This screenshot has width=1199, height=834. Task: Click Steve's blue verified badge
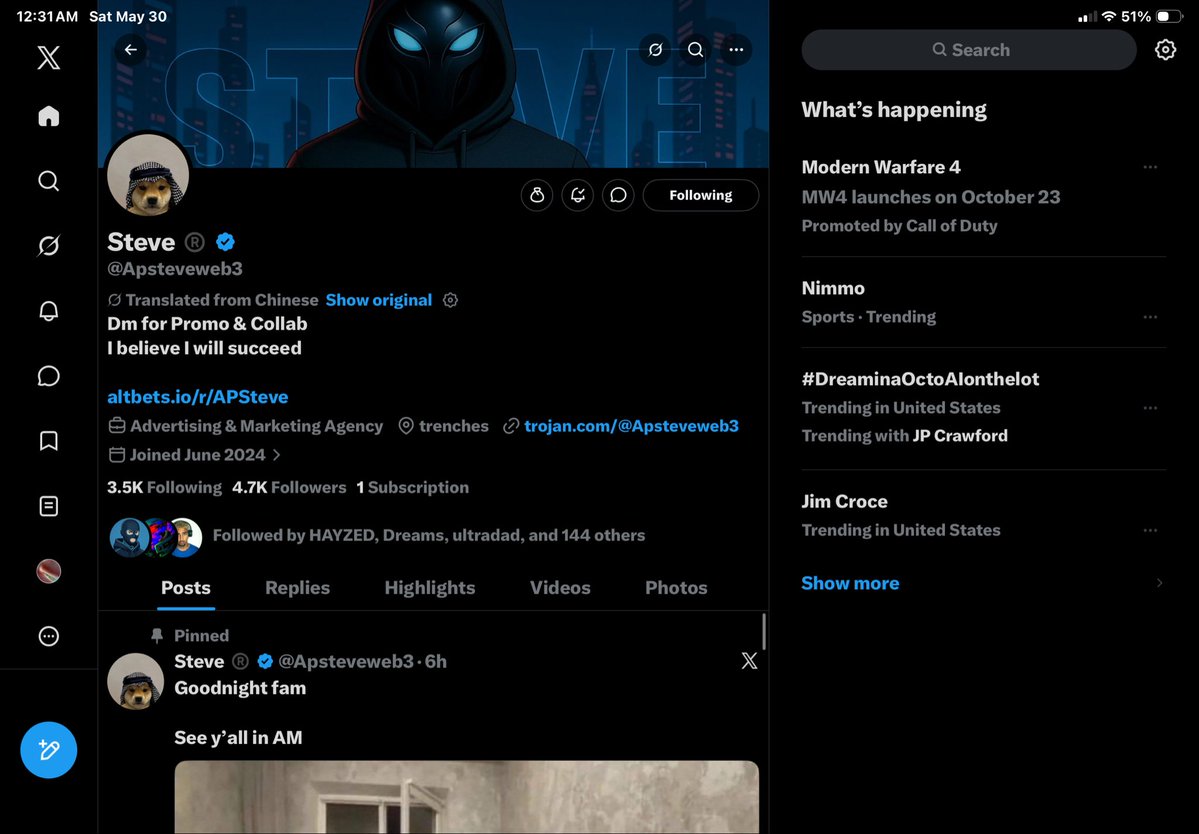pyautogui.click(x=225, y=242)
